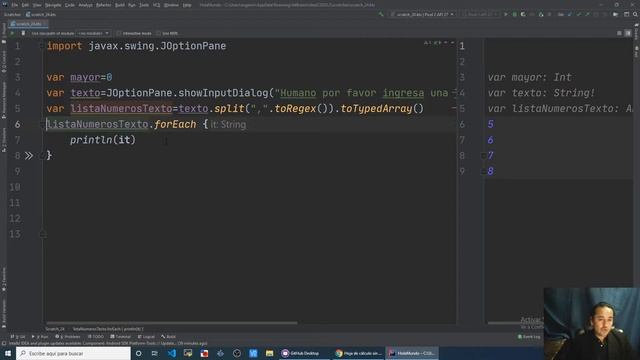The image size is (640, 360).
Task: Click the fold marker beside import on line 1
Action: (42, 46)
